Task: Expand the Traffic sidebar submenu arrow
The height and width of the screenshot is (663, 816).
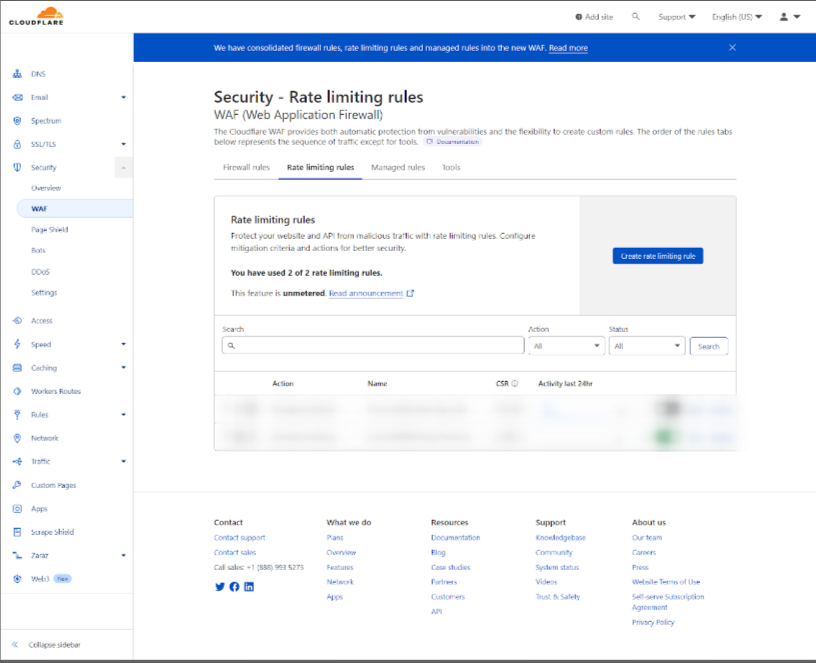Action: click(x=123, y=461)
